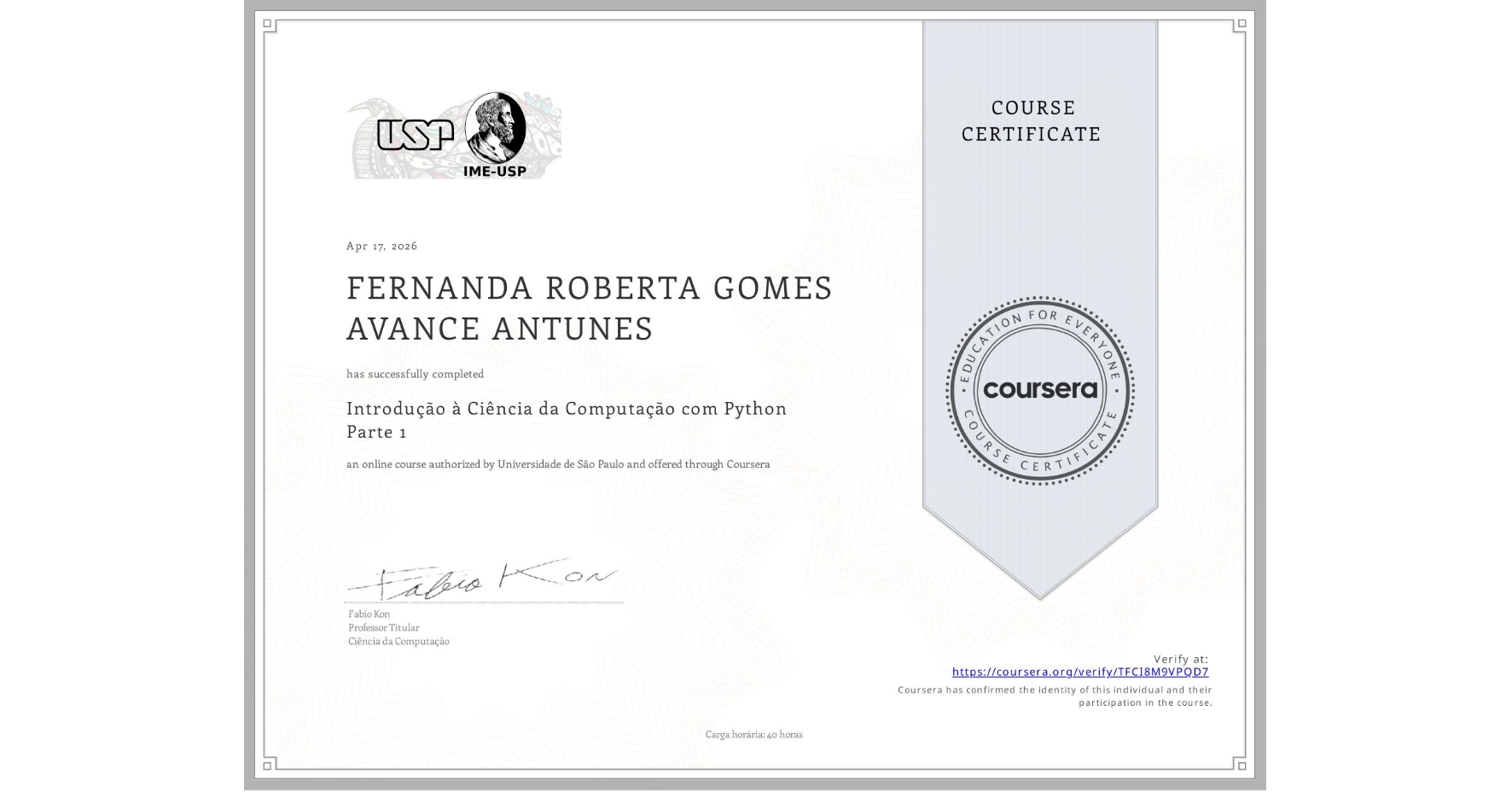Screen dimensions: 1512x792
Task: Click the 'has successfully completed' text
Action: pos(415,374)
